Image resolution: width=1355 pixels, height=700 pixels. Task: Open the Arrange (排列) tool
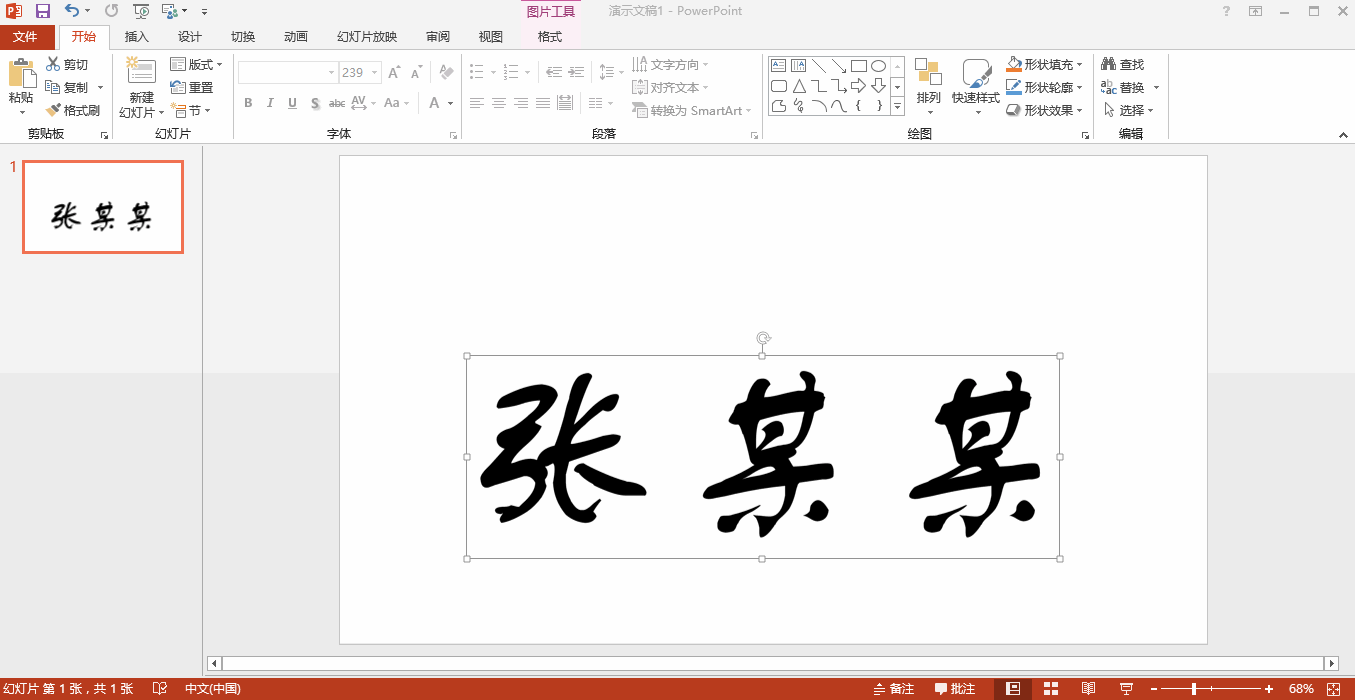pos(928,80)
